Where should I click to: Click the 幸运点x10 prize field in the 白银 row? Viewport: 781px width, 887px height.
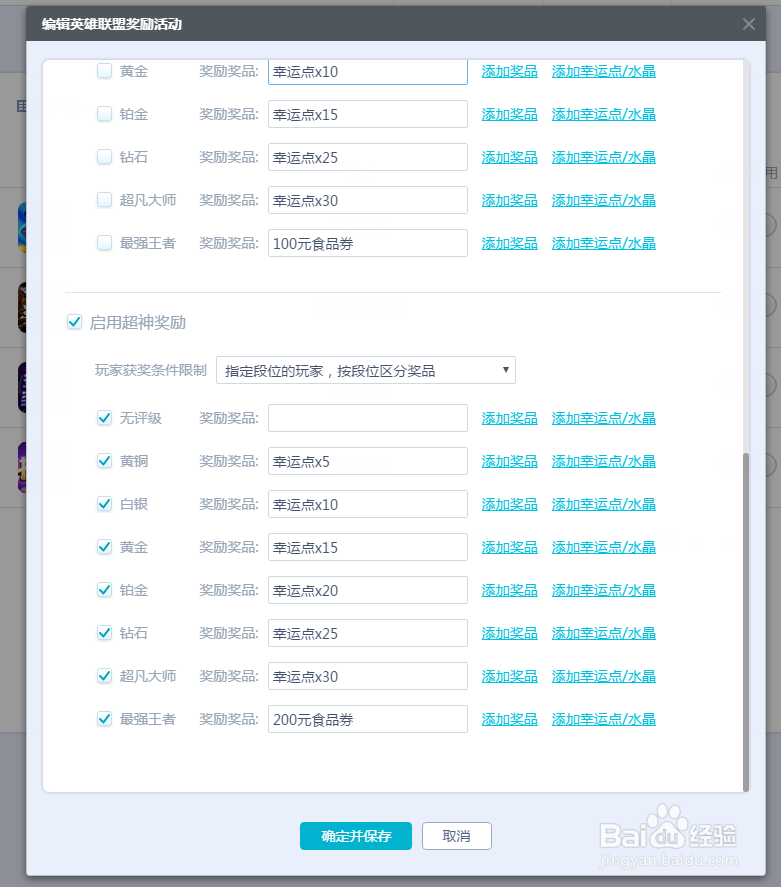point(368,504)
